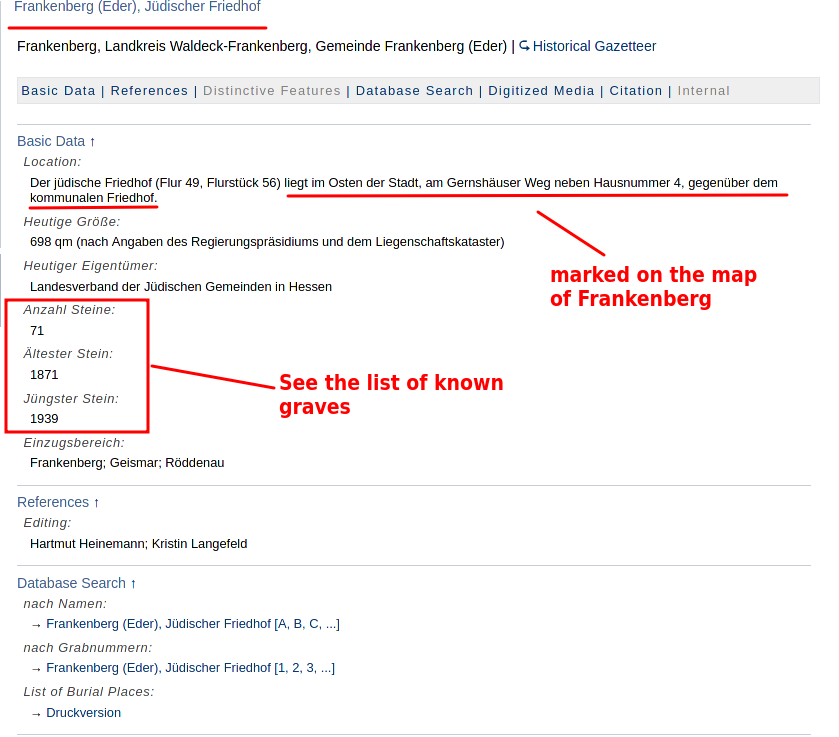Click the Historical Gazetteer arrow icon
The width and height of the screenshot is (839, 737).
[x=524, y=46]
